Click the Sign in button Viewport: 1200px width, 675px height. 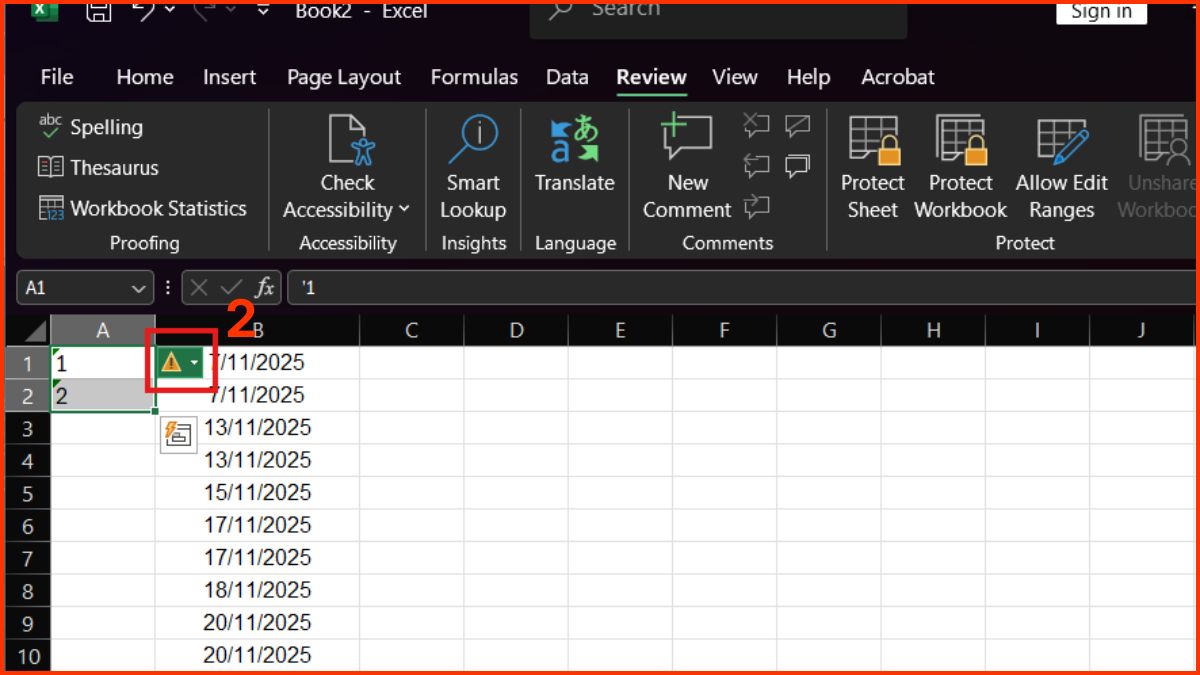click(1101, 12)
